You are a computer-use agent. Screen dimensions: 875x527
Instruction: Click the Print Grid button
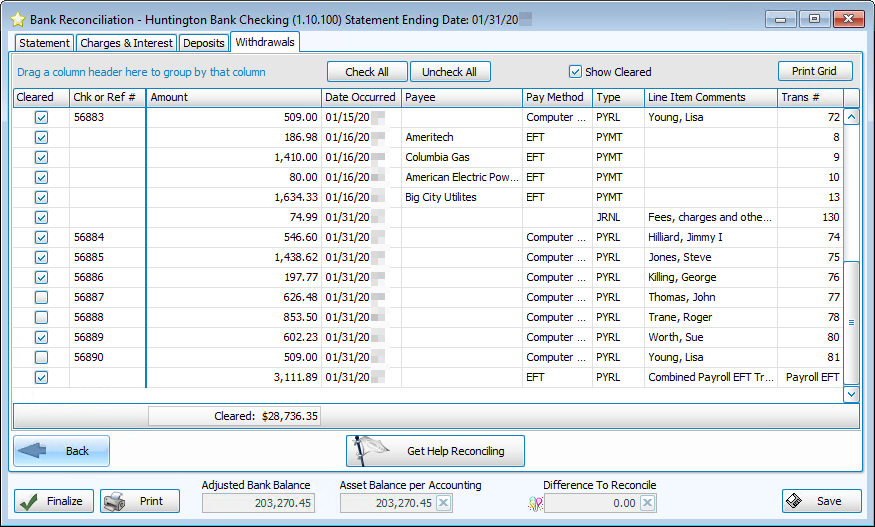(814, 71)
